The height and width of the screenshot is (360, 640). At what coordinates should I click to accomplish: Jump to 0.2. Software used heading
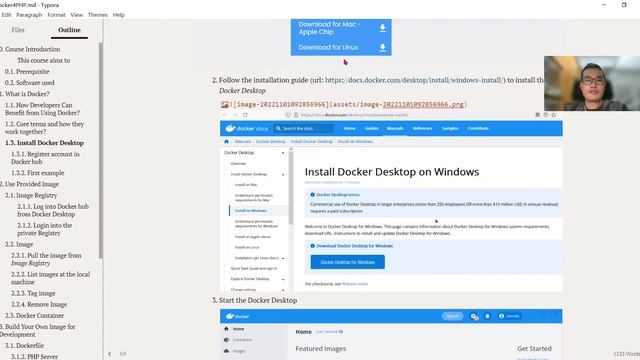click(x=29, y=82)
